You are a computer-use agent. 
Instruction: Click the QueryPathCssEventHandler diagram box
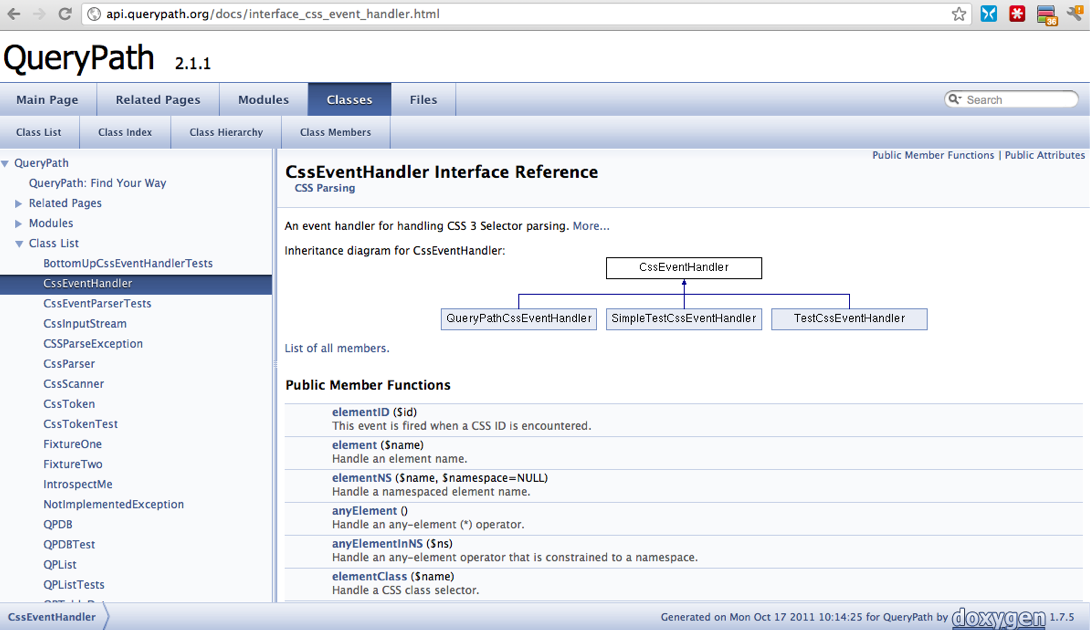tap(519, 318)
